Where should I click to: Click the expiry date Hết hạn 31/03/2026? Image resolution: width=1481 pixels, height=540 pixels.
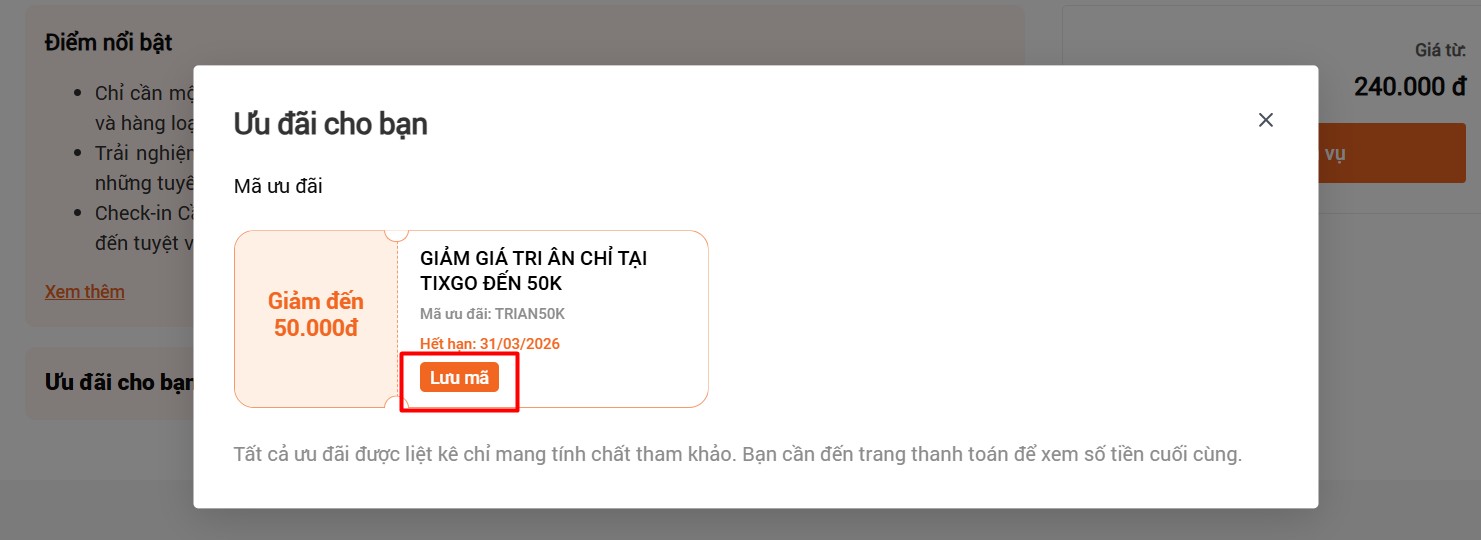click(x=489, y=344)
